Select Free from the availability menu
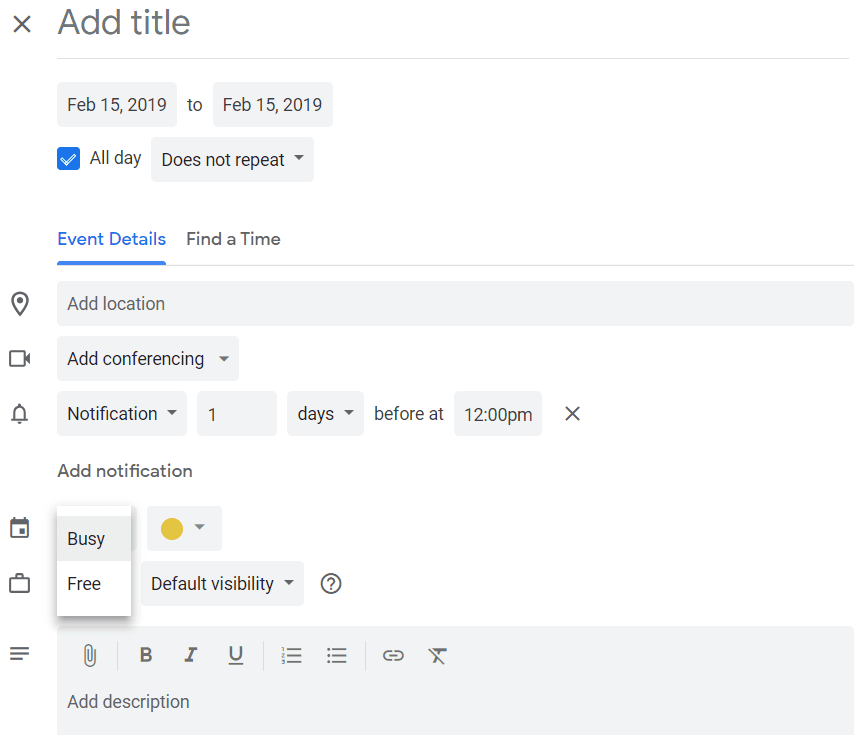This screenshot has width=865, height=735. [94, 584]
